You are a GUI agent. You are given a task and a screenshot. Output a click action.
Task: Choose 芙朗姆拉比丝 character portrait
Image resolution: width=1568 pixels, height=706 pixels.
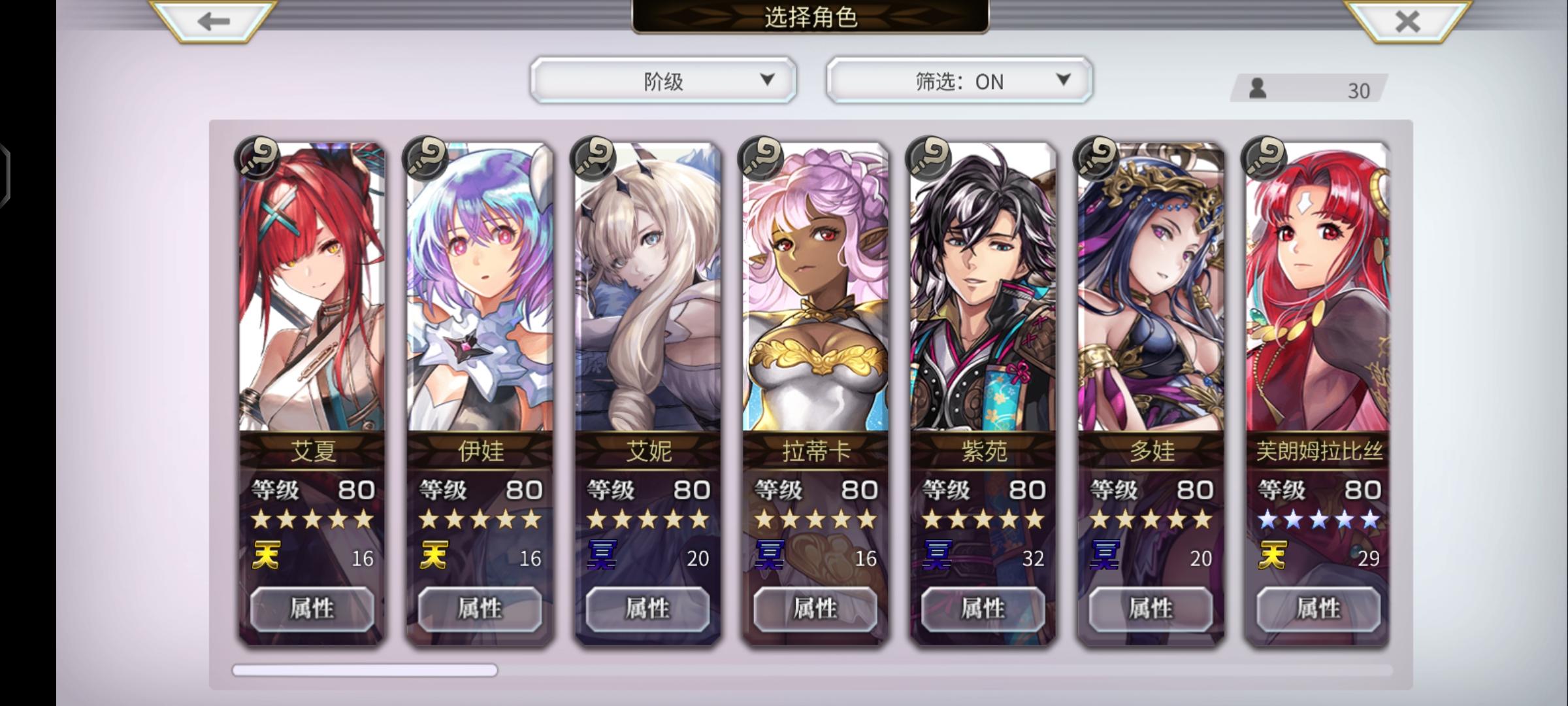[x=1318, y=288]
